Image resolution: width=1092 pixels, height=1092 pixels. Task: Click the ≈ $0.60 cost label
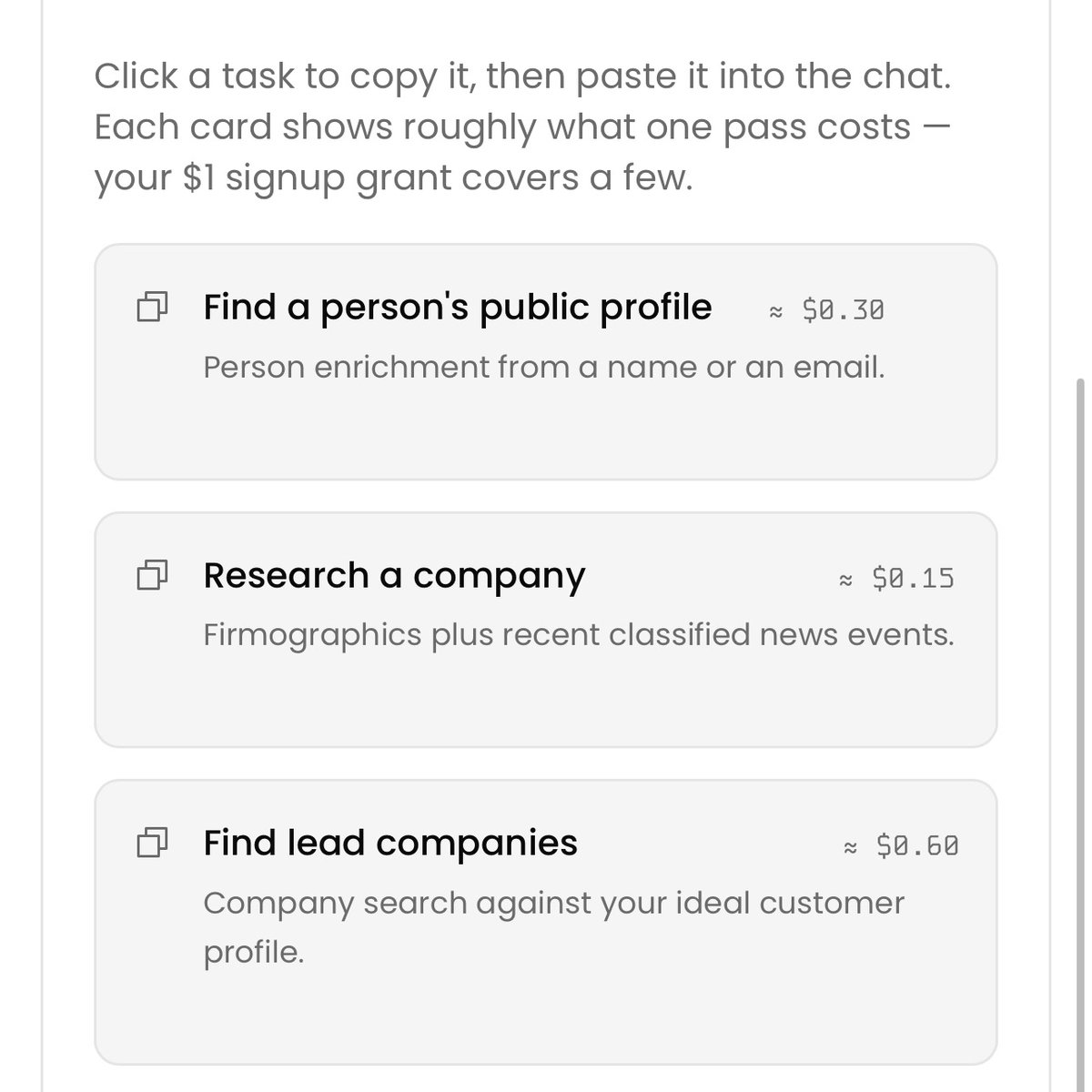[901, 846]
